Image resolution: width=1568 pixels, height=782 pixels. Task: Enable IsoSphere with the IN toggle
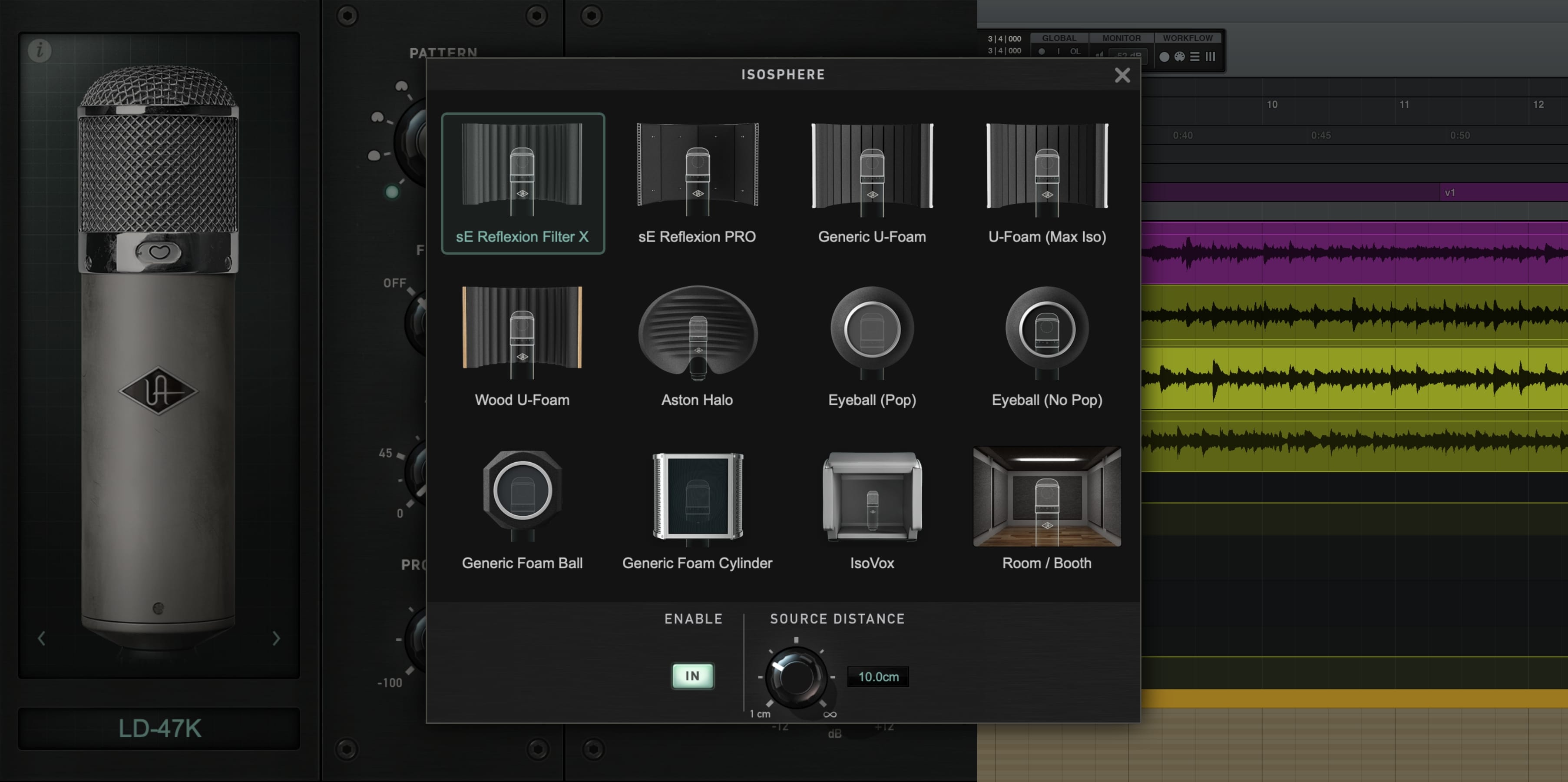692,676
